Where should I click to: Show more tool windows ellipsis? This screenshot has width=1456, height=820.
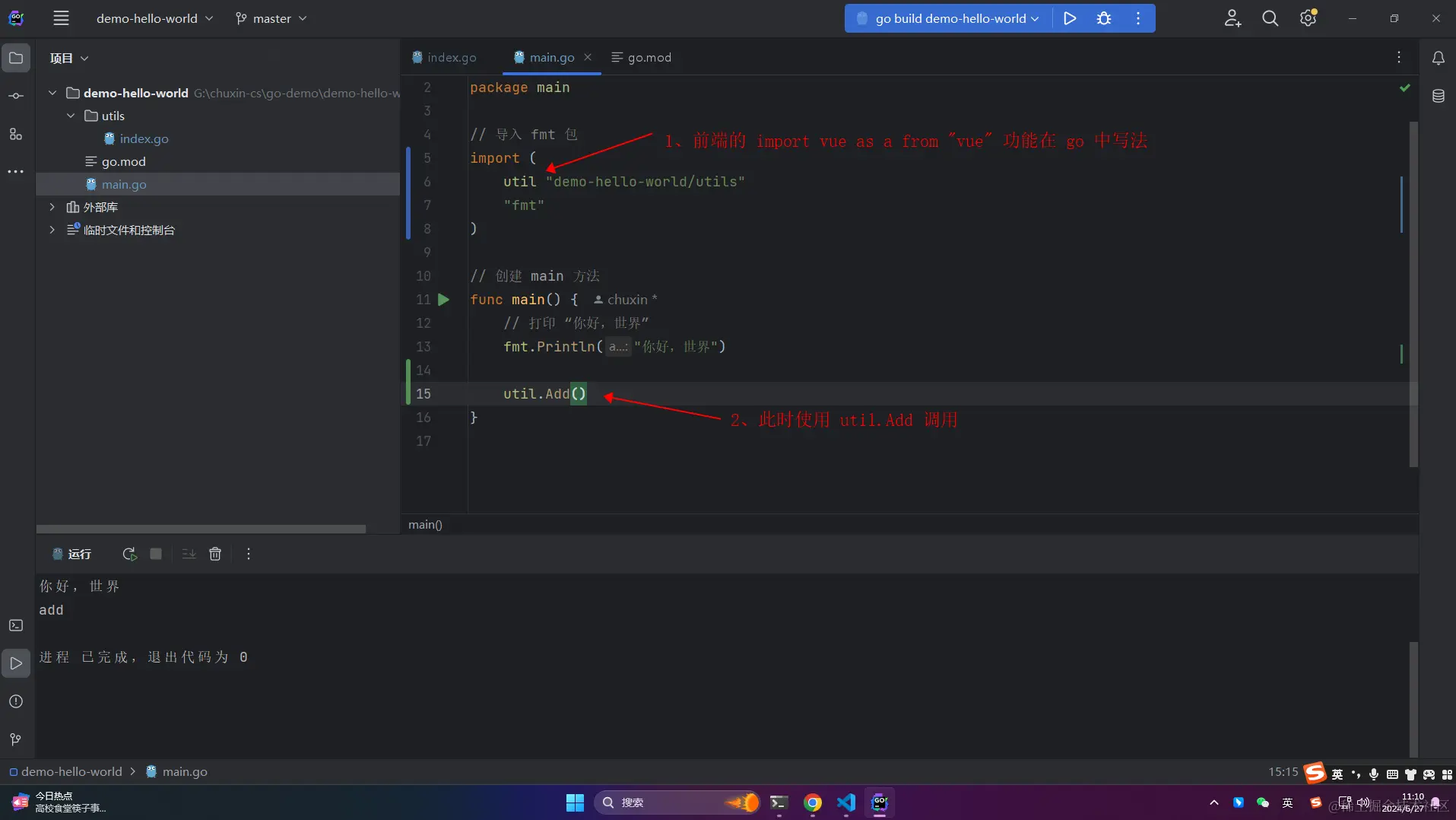pyautogui.click(x=16, y=172)
